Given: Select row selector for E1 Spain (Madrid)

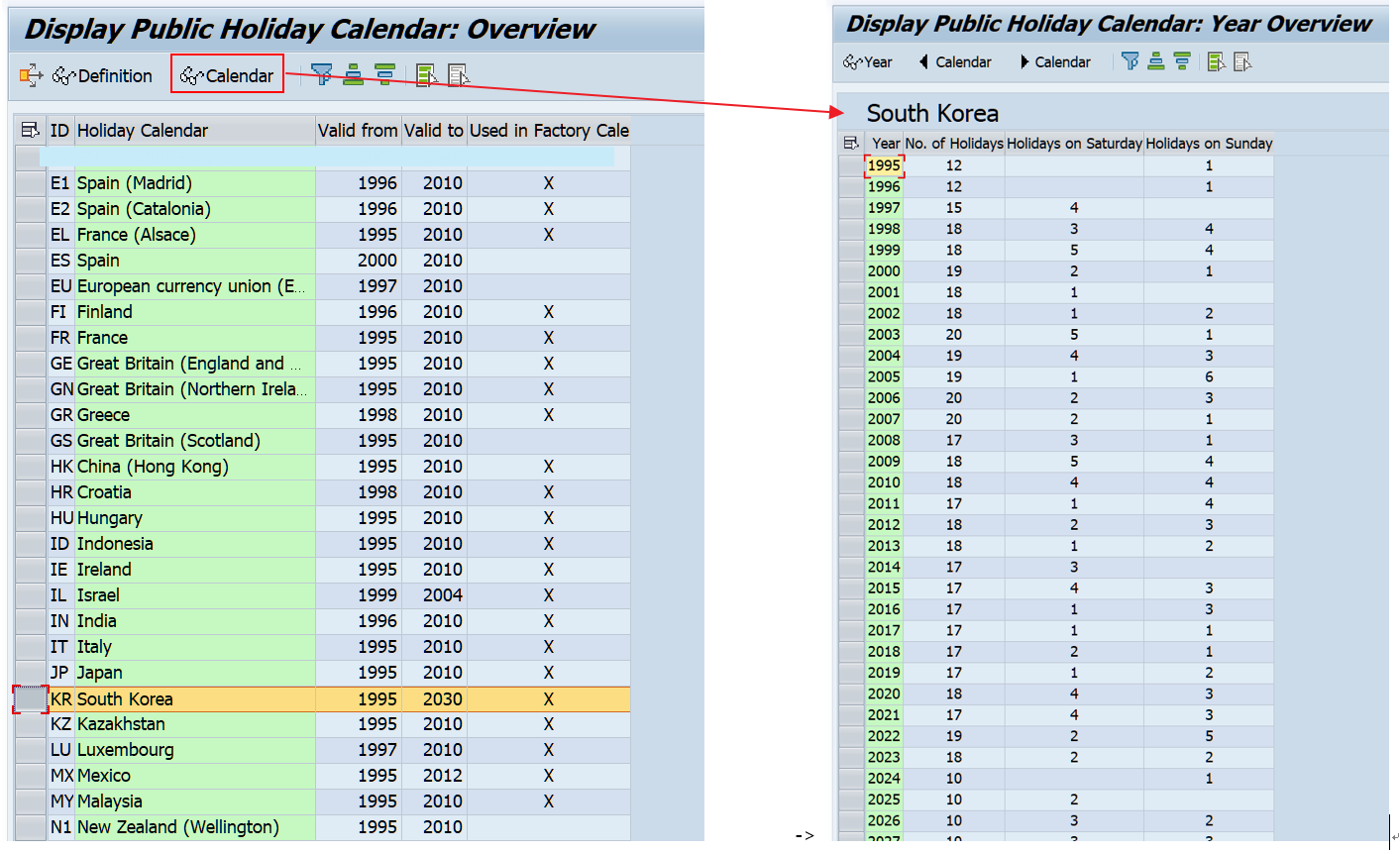Looking at the screenshot, I should click(x=31, y=183).
